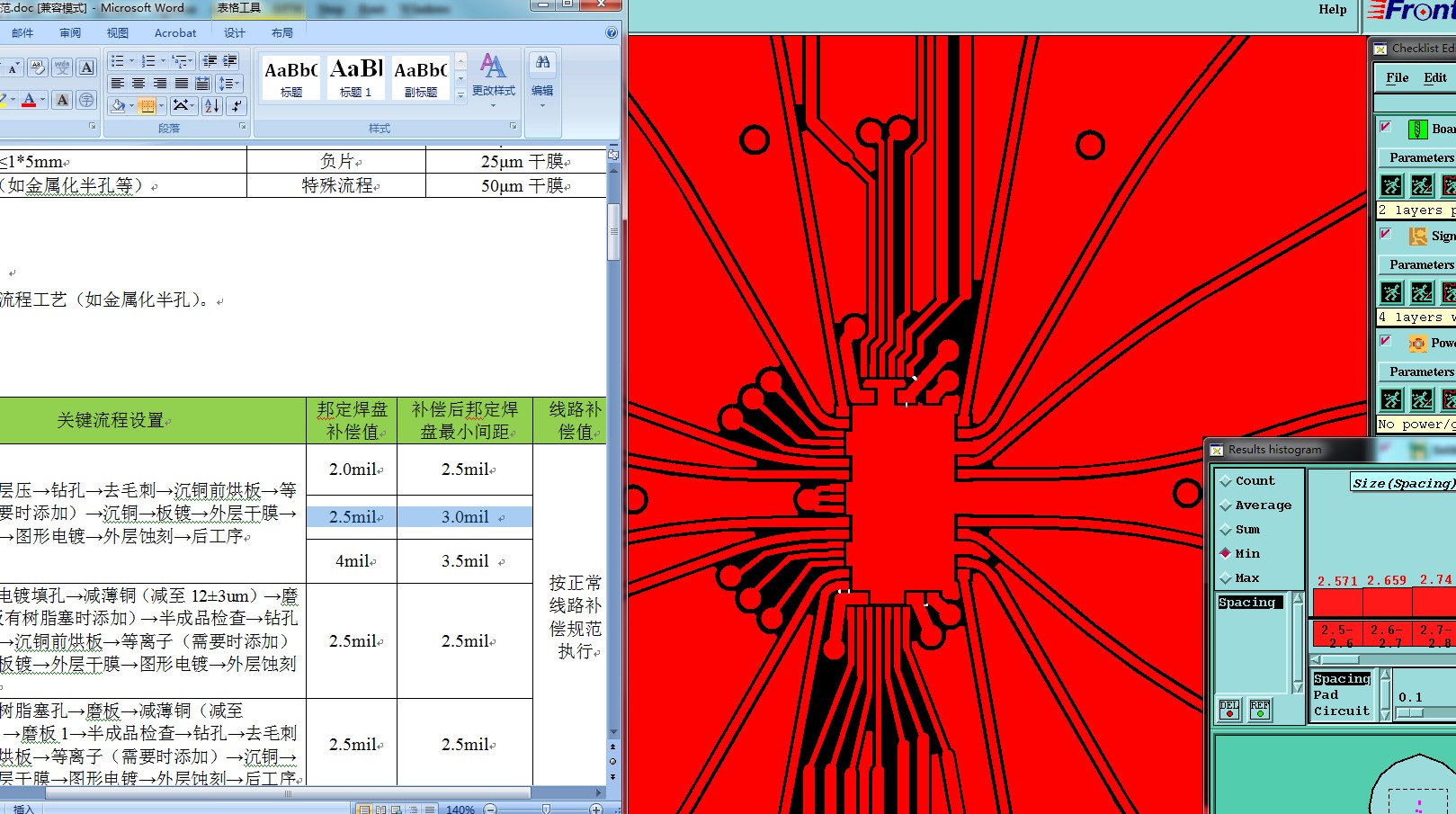The height and width of the screenshot is (814, 1456).
Task: Toggle show paragraph marks icon
Action: (x=237, y=106)
